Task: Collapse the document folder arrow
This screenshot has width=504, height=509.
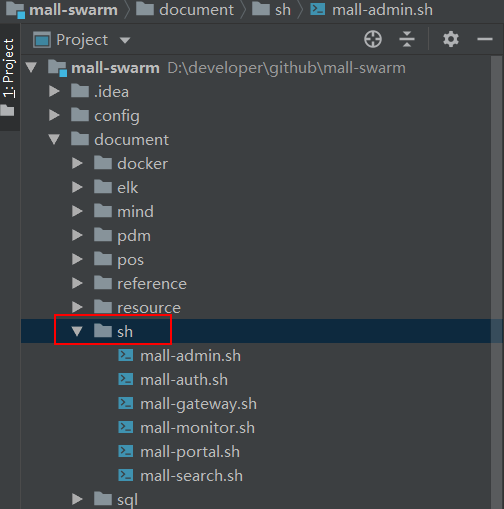Action: coord(54,139)
